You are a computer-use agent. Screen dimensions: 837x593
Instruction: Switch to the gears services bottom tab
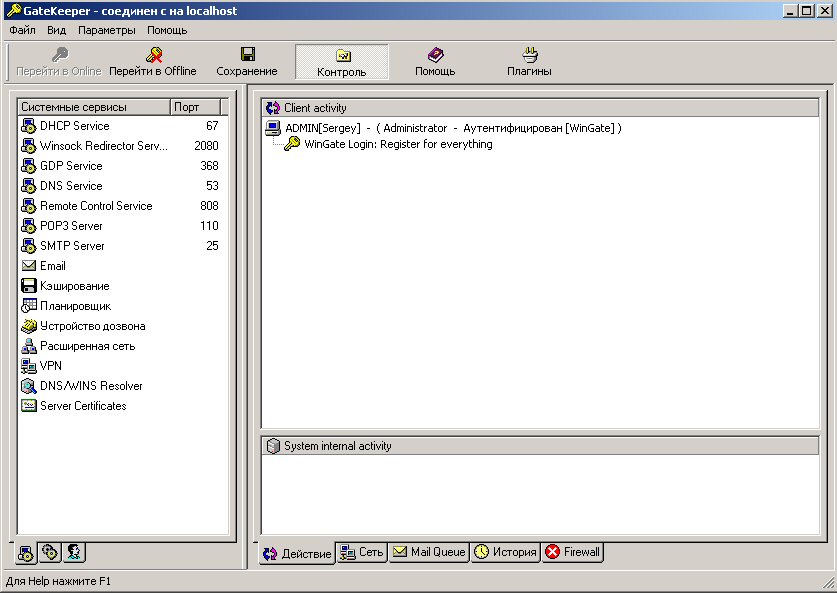tap(50, 552)
